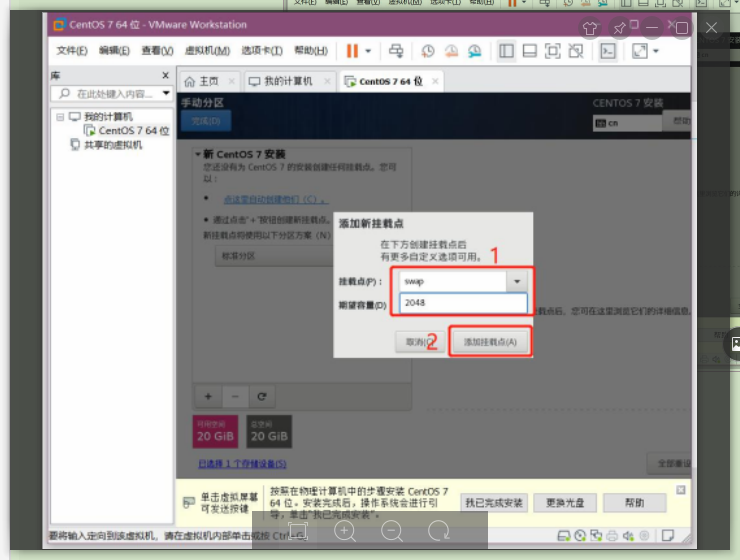This screenshot has width=740, height=560.
Task: Open the 选项卡(T) menu
Action: [x=262, y=50]
